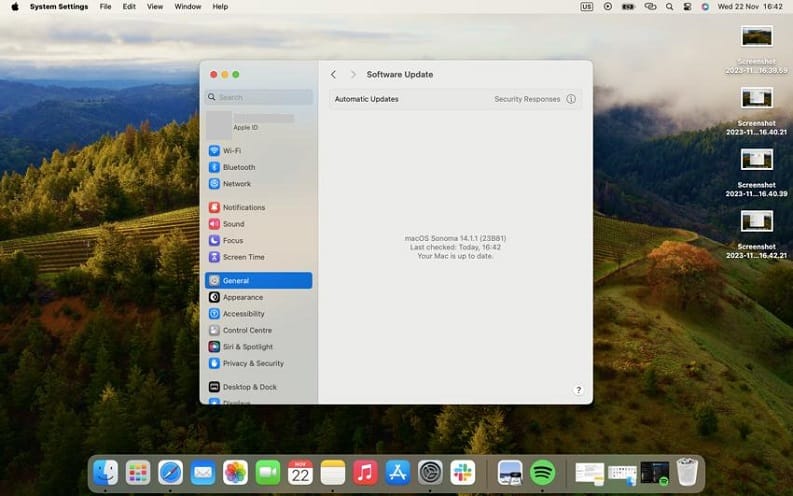This screenshot has width=793, height=496.
Task: Select Sound in the settings sidebar
Action: pyautogui.click(x=258, y=224)
